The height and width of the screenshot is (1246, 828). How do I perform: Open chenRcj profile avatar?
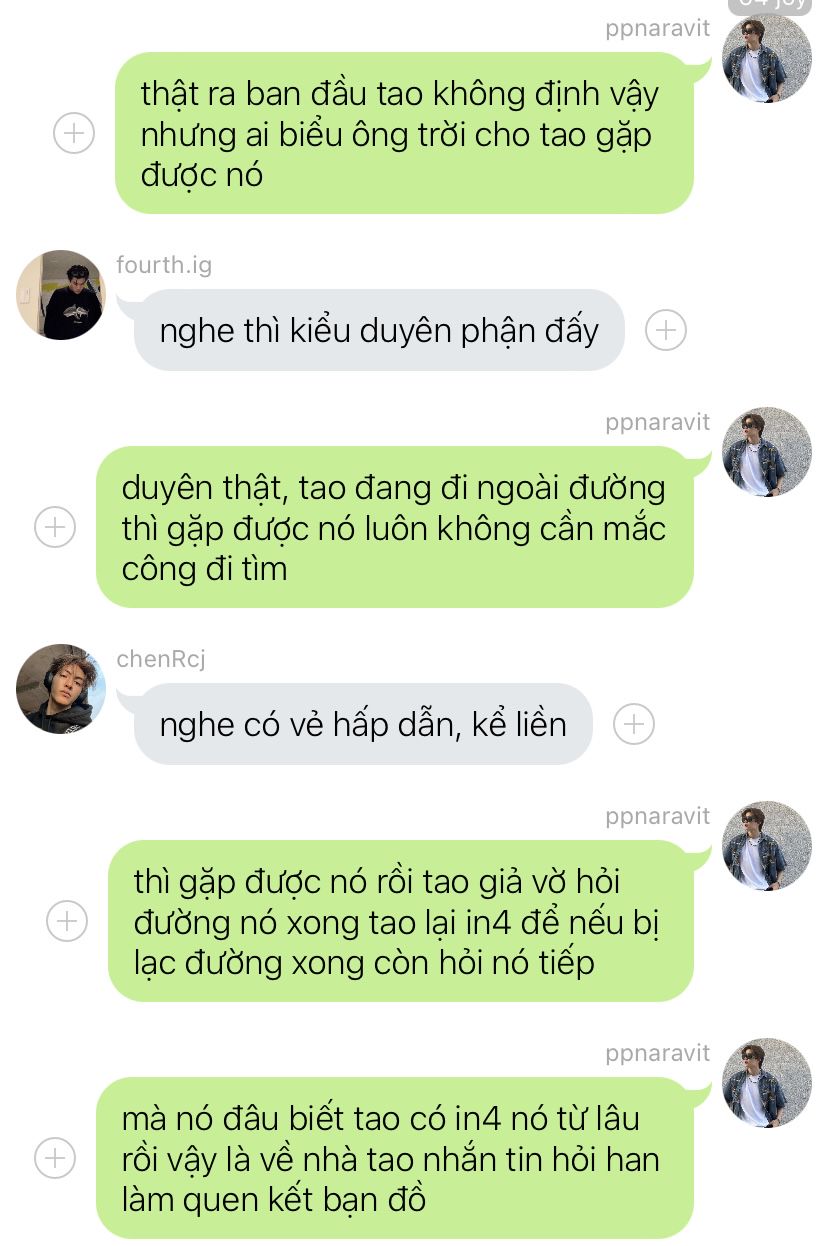click(61, 689)
